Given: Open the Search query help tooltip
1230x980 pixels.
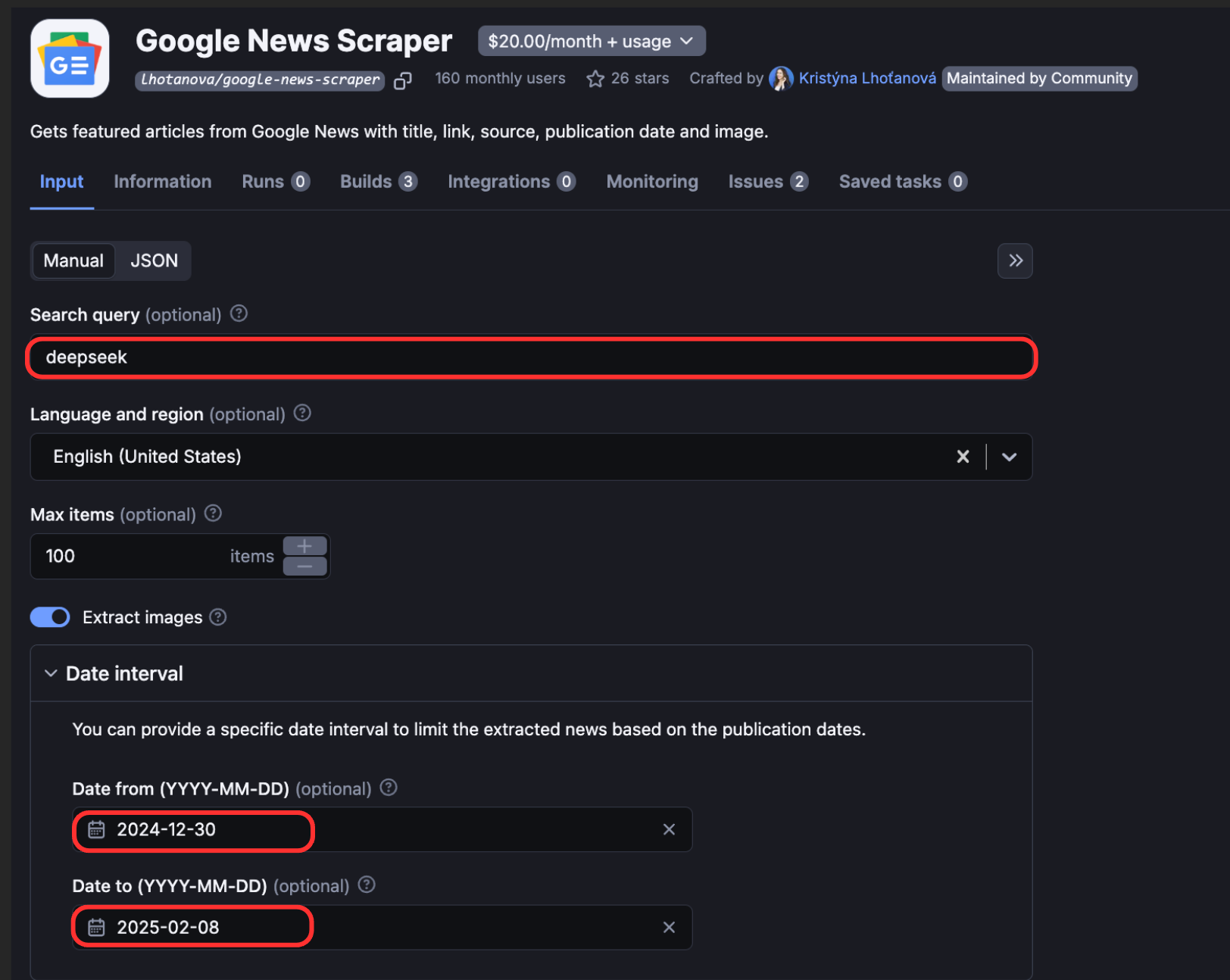Looking at the screenshot, I should click(x=238, y=314).
